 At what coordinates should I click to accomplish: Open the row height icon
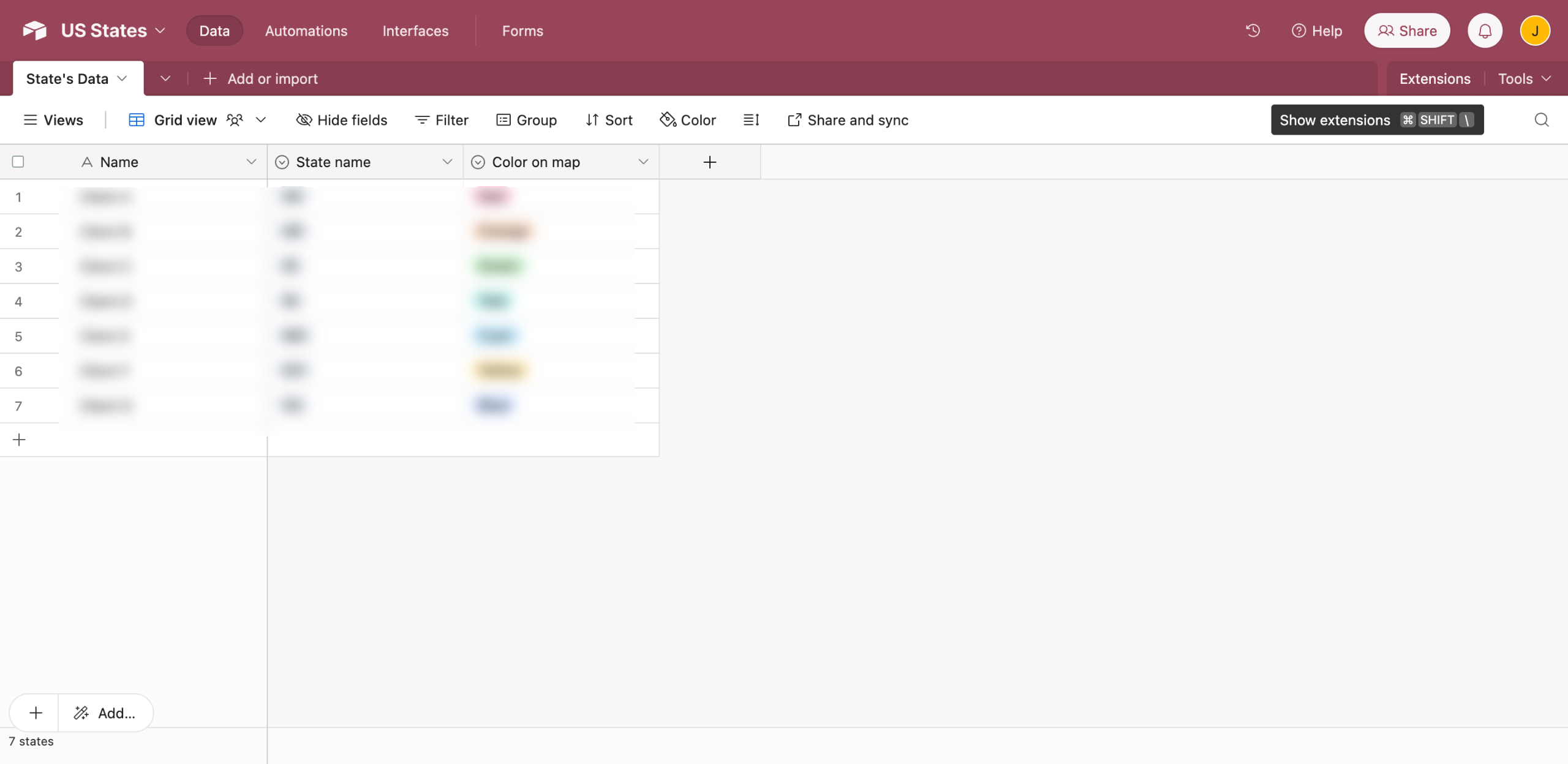752,120
